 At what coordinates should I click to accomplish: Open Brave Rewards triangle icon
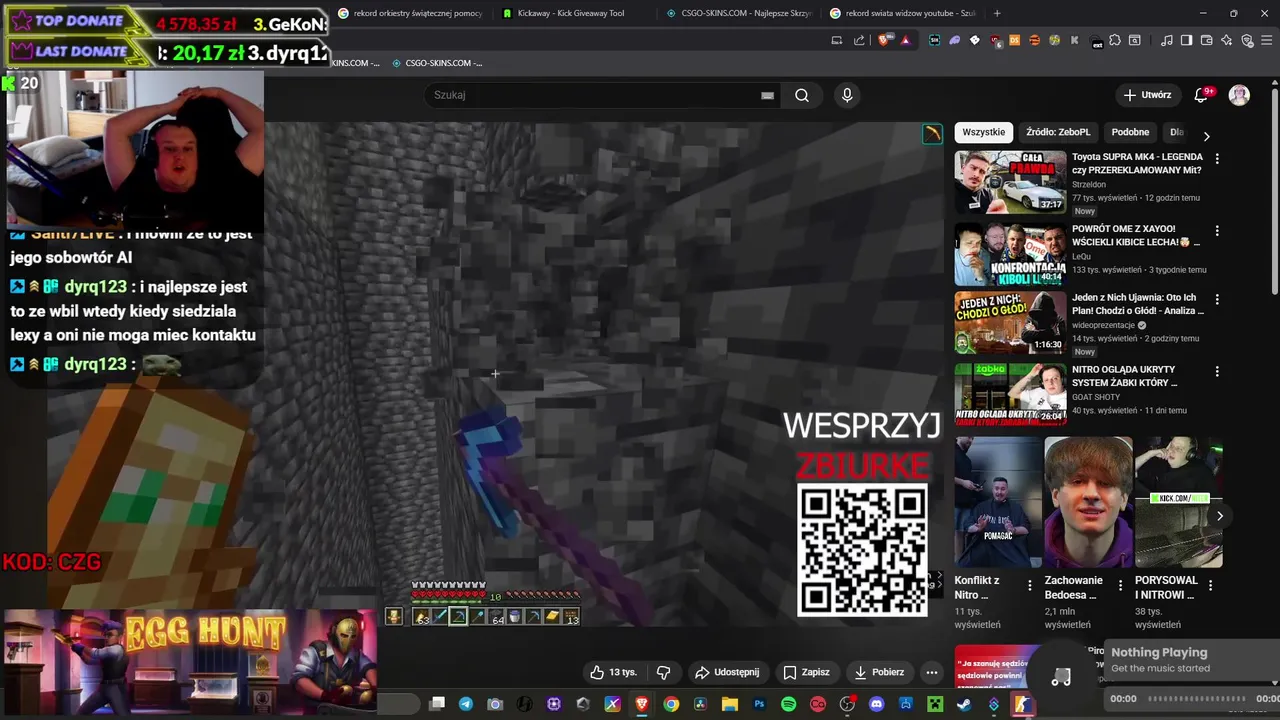[905, 40]
